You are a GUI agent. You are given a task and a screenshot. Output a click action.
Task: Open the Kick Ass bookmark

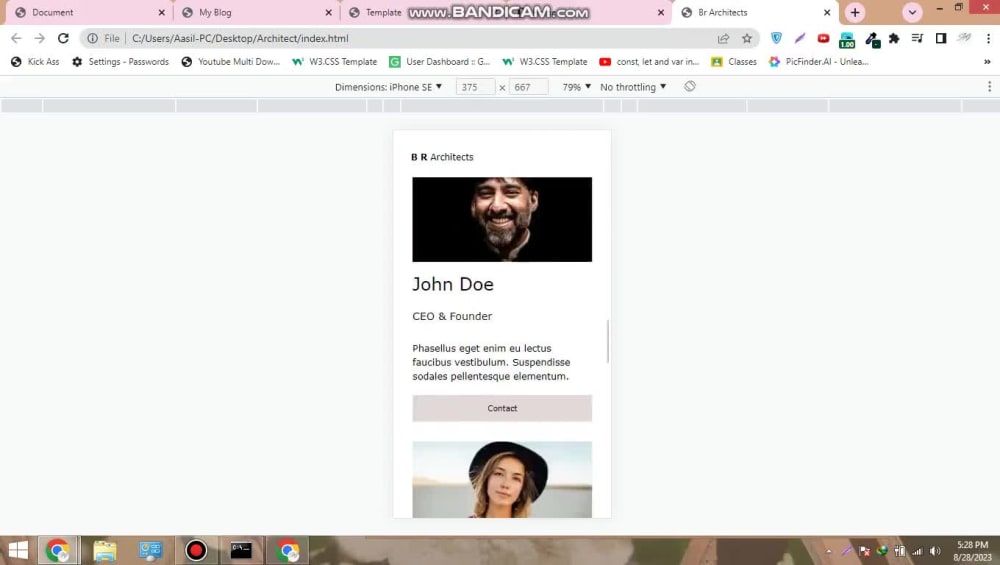pyautogui.click(x=35, y=62)
